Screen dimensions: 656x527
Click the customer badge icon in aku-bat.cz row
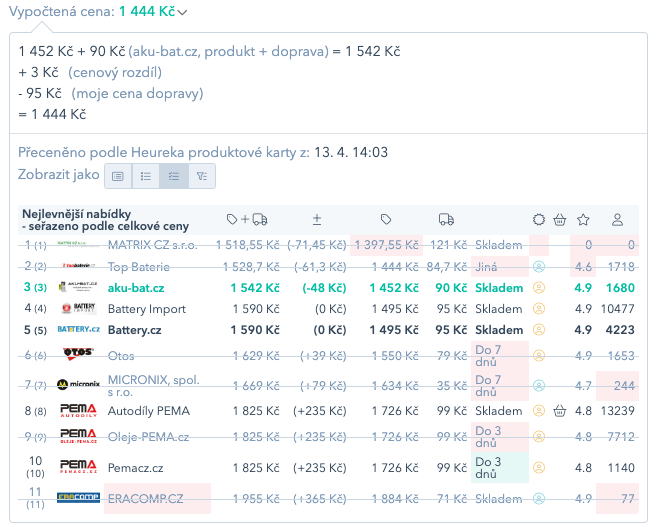[x=539, y=288]
